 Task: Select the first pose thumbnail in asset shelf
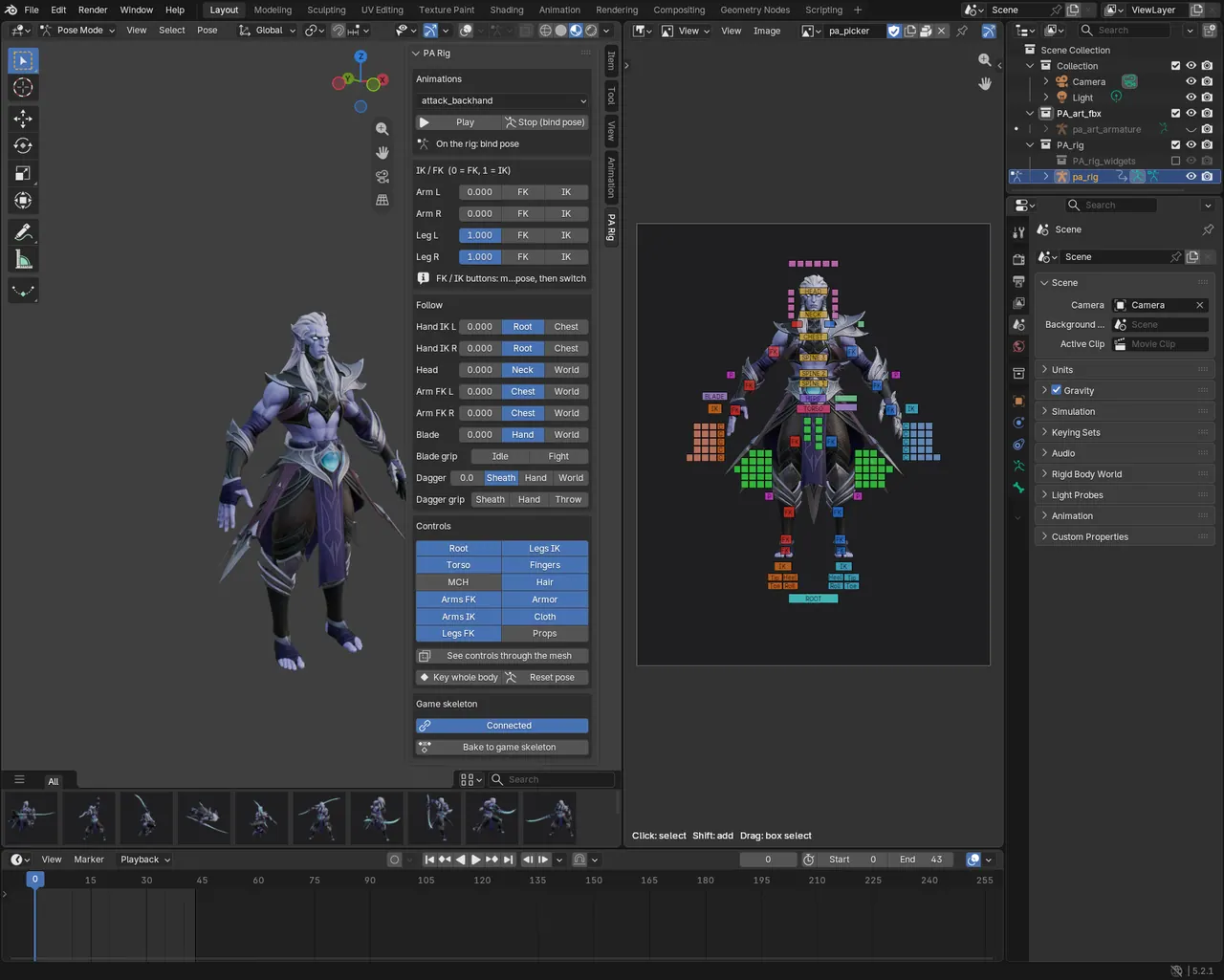tap(32, 818)
